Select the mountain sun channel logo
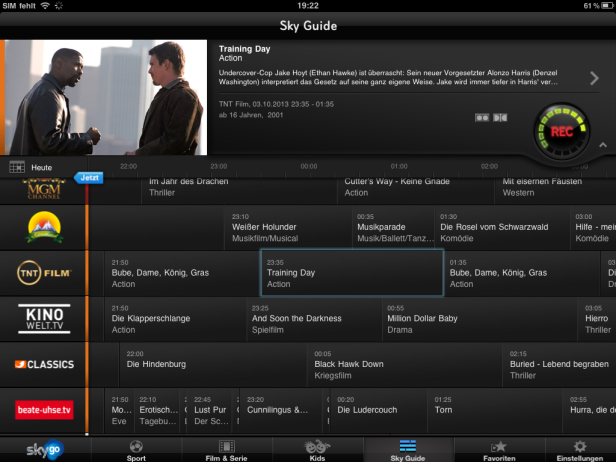The height and width of the screenshot is (462, 616). [x=45, y=227]
